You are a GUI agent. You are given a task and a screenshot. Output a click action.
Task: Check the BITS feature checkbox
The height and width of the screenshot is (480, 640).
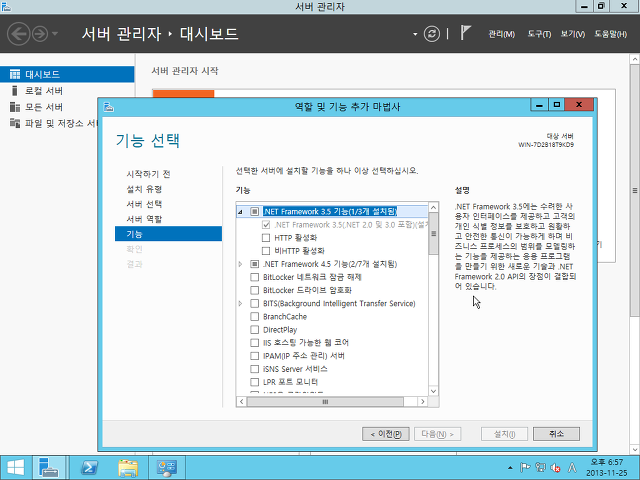click(x=254, y=303)
